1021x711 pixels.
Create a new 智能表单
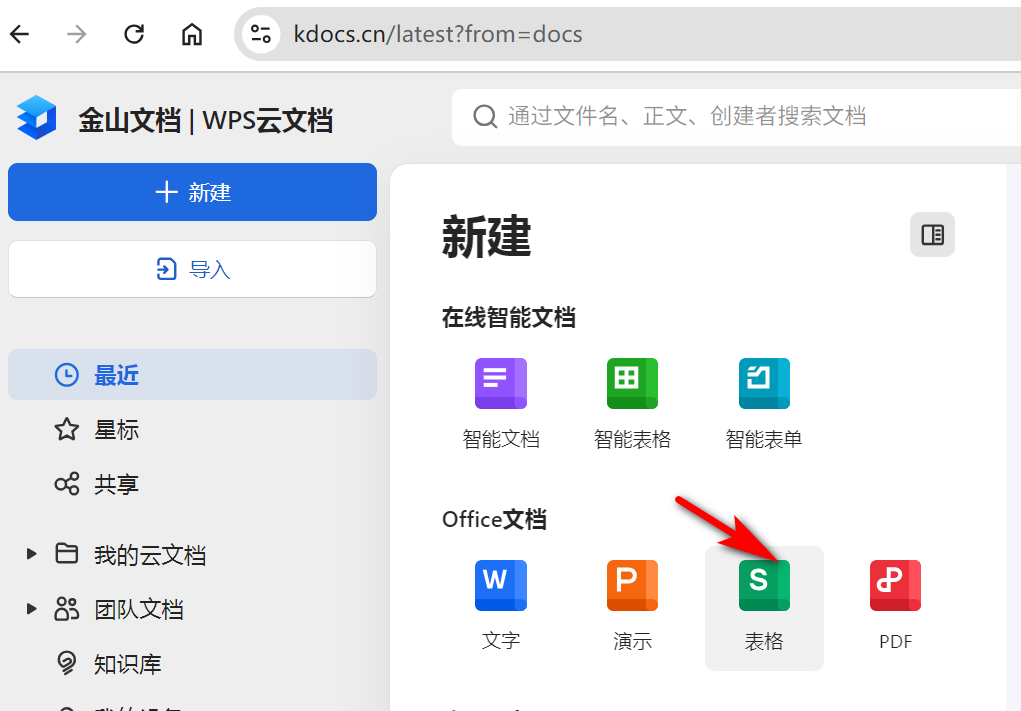(x=764, y=404)
